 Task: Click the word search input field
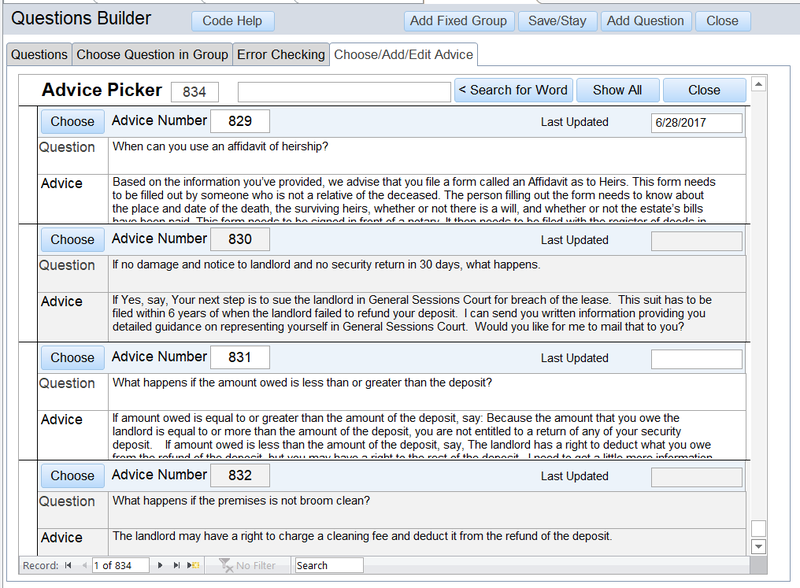(345, 90)
